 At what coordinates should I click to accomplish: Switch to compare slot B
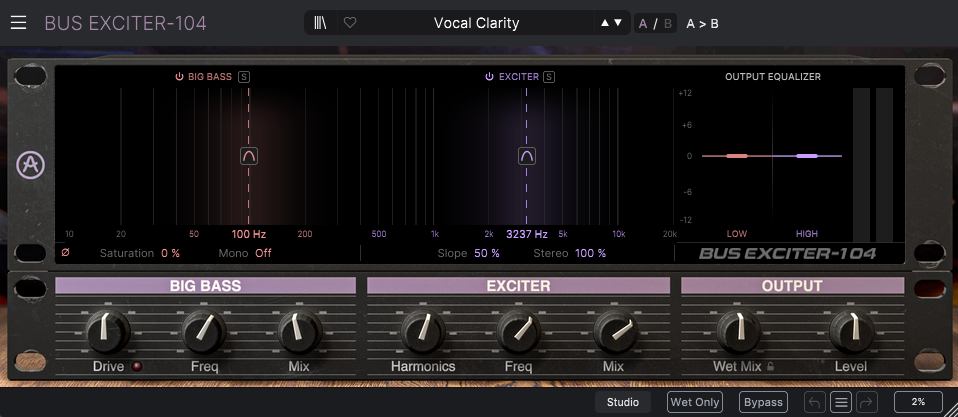click(668, 24)
